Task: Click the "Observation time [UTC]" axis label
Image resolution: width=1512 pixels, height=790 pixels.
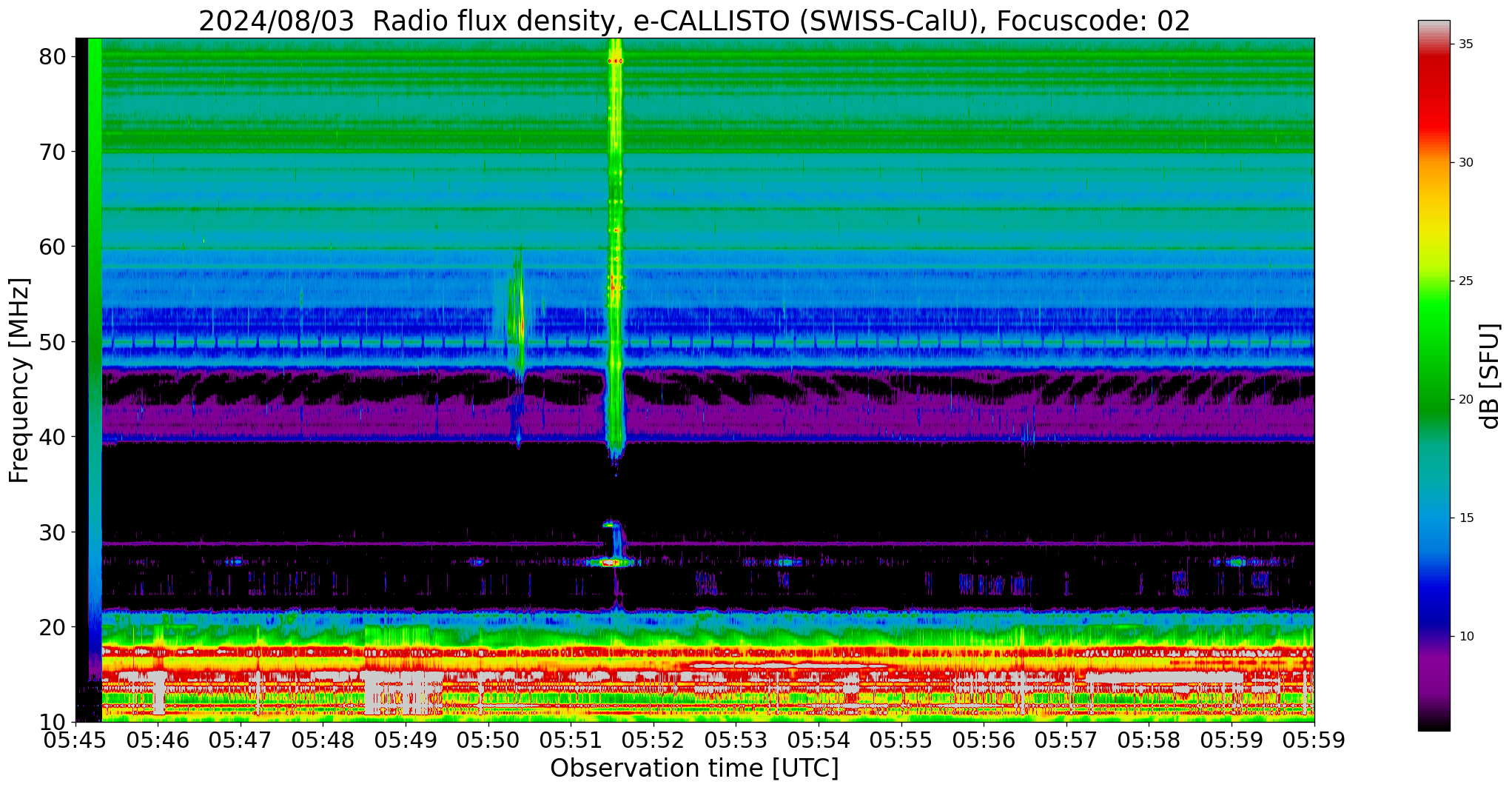Action: tap(694, 768)
